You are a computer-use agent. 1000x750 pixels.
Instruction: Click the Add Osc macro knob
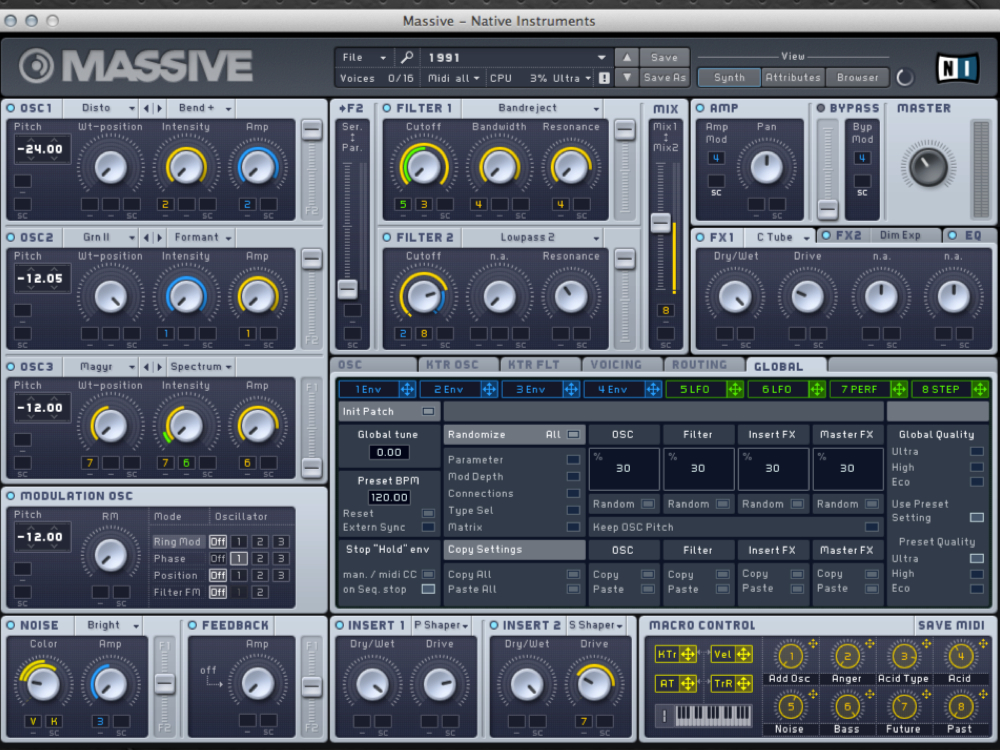[791, 656]
